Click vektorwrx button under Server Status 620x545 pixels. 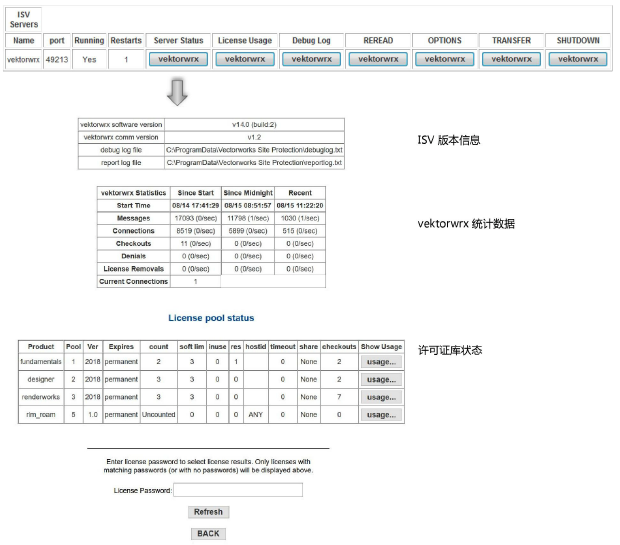[x=178, y=59]
